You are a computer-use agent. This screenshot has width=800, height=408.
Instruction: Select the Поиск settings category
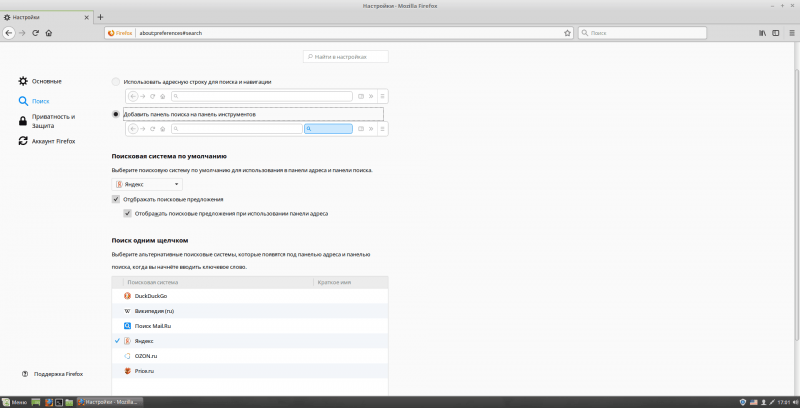(x=34, y=101)
